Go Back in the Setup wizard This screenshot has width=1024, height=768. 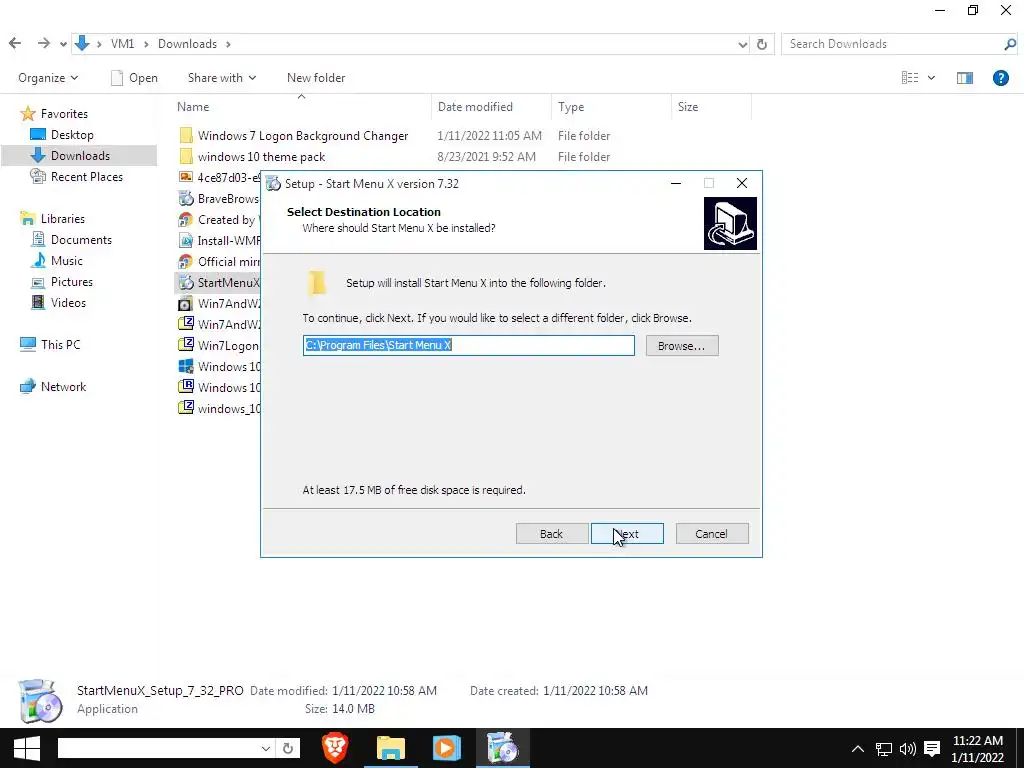coord(551,534)
